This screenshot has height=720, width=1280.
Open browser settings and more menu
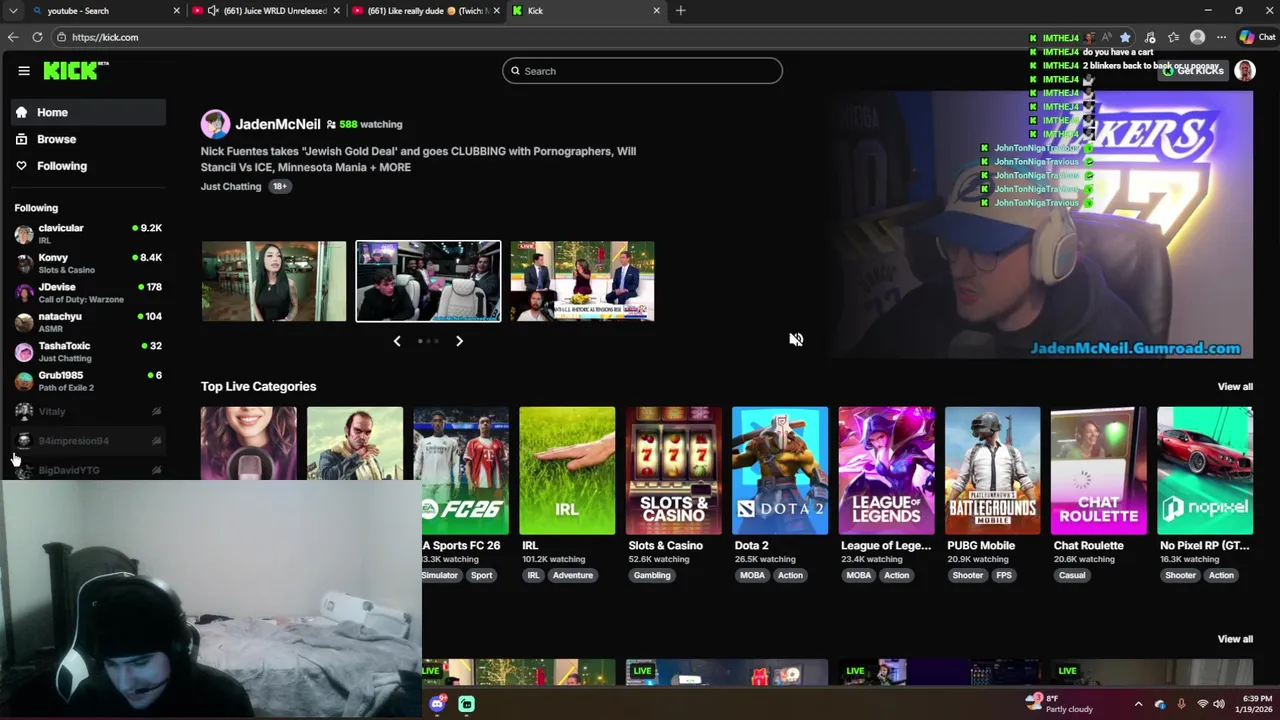(1221, 37)
